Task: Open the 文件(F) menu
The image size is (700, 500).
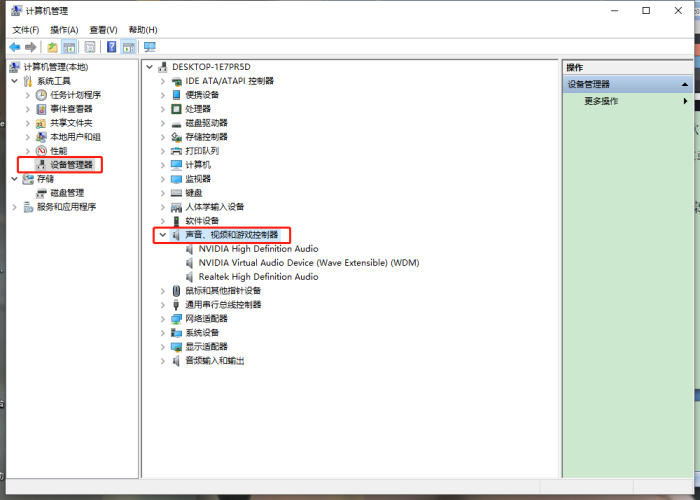Action: pos(26,30)
